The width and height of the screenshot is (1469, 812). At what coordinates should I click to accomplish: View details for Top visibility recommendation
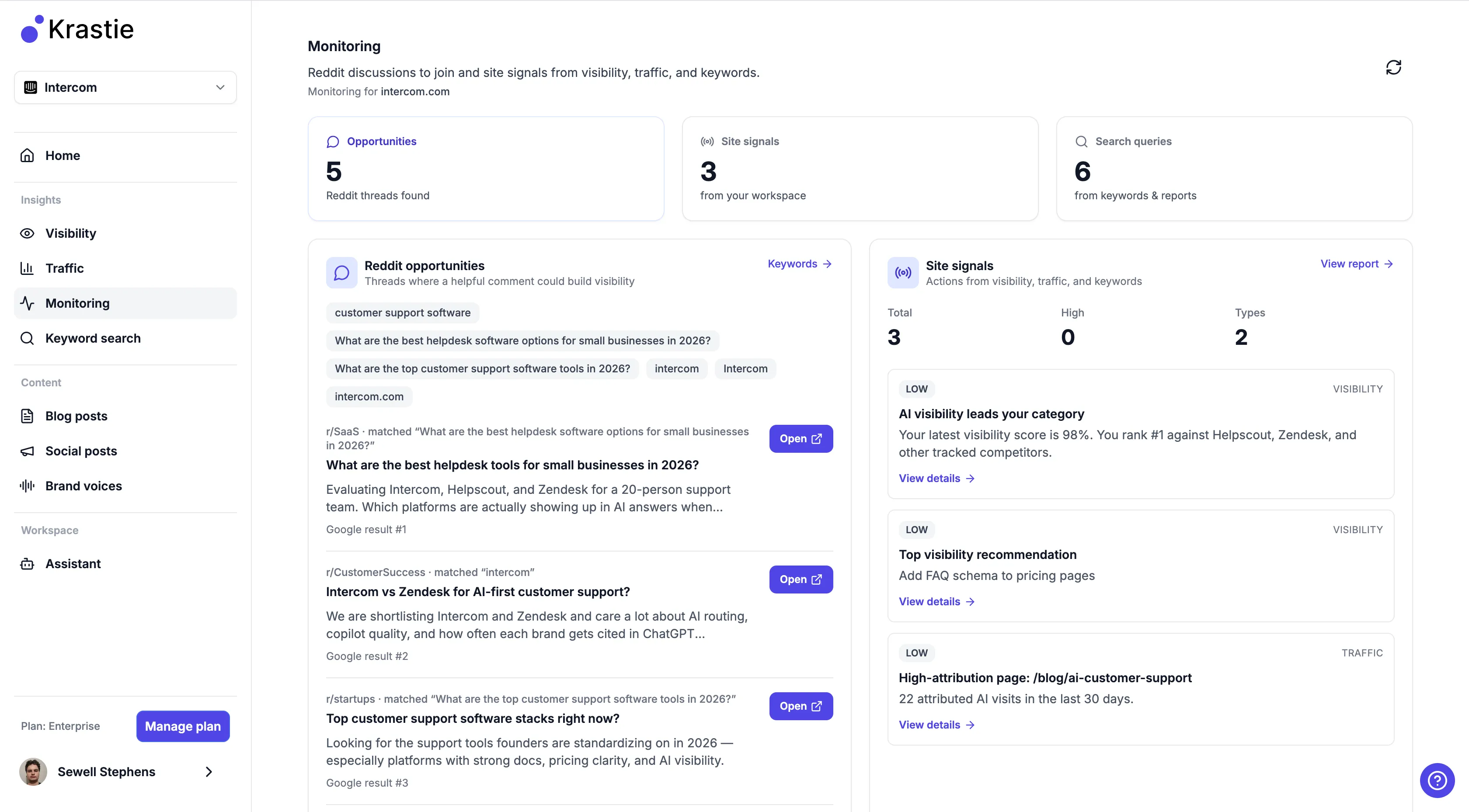[936, 602]
